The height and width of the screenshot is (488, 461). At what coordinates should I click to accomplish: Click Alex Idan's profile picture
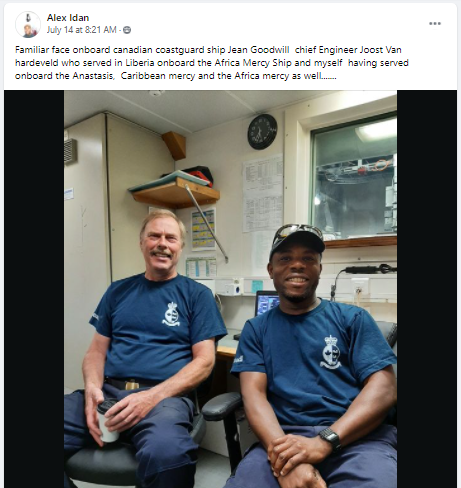(28, 24)
